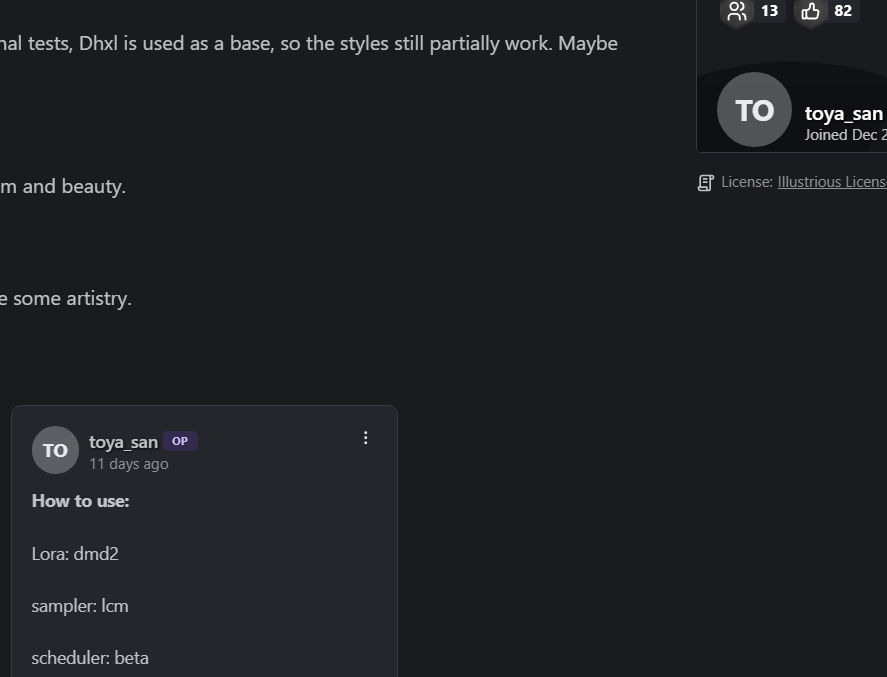Click the "Lora: dmd2" comment line
The height and width of the screenshot is (677, 887).
point(75,553)
